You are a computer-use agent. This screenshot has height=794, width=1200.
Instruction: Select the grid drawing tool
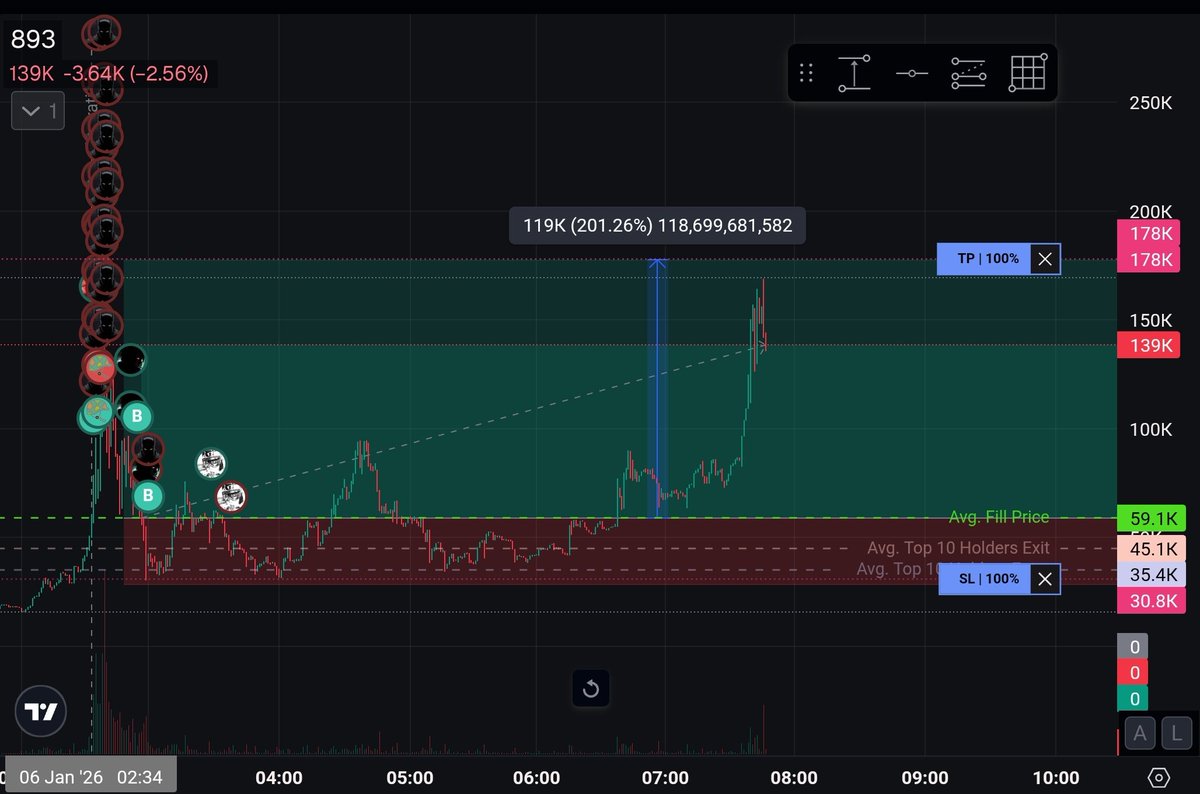1027,73
